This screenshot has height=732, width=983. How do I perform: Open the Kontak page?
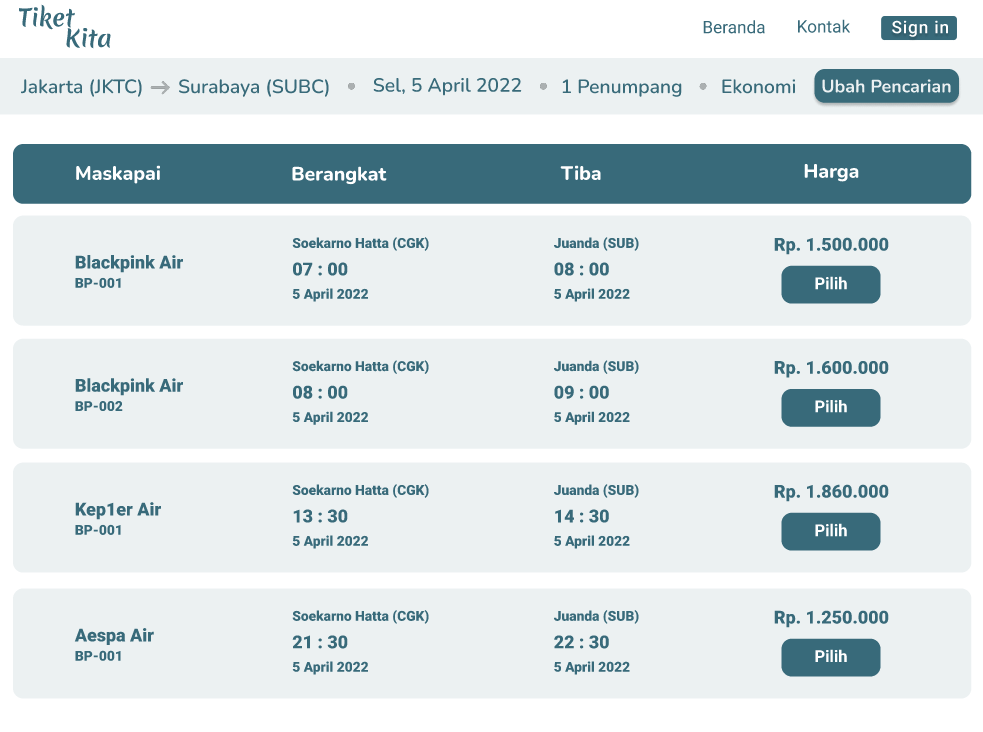pos(823,27)
